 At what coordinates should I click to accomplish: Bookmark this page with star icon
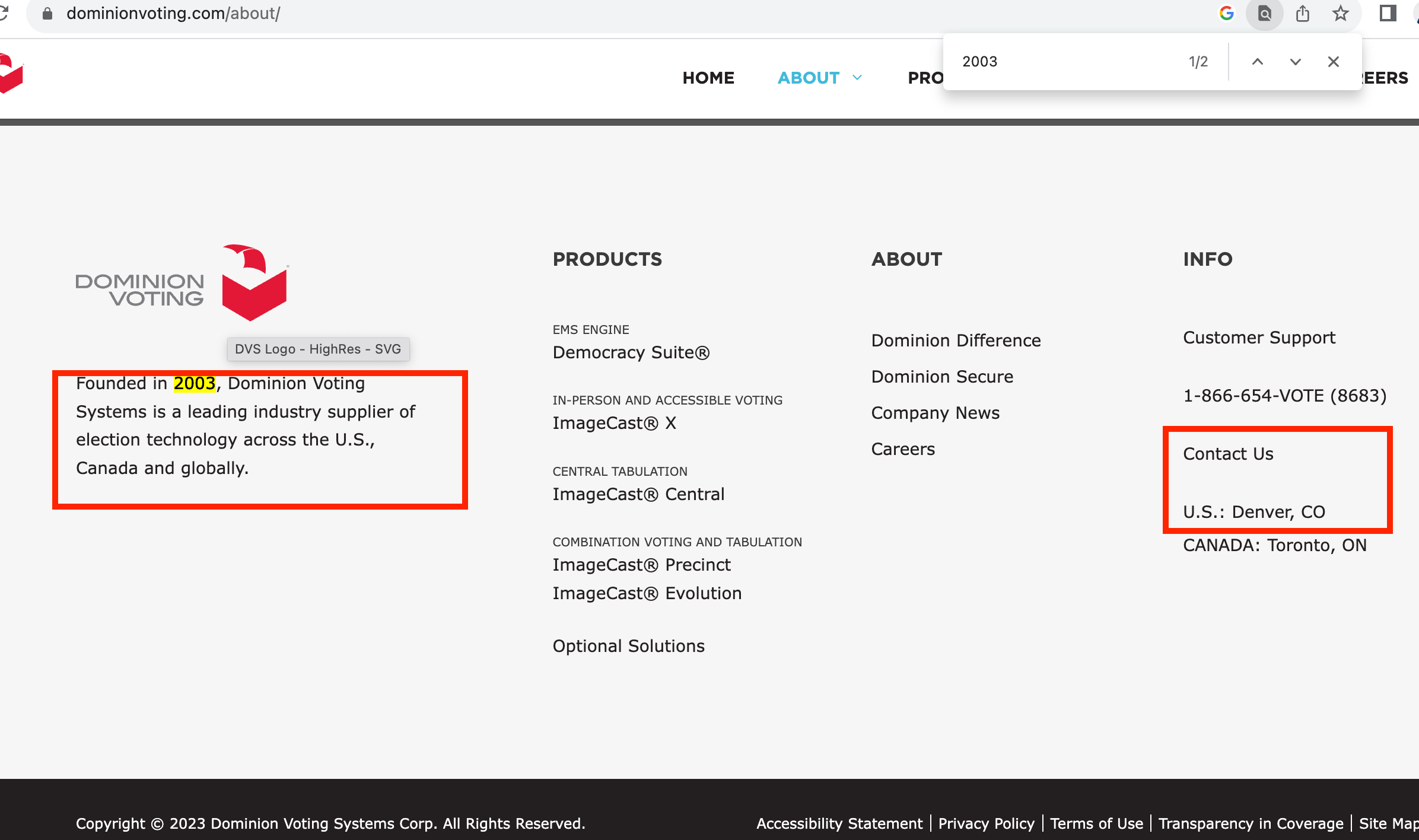pyautogui.click(x=1340, y=13)
